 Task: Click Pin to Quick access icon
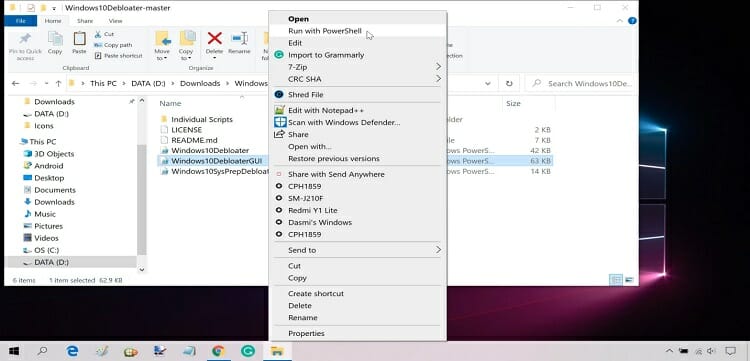25,38
